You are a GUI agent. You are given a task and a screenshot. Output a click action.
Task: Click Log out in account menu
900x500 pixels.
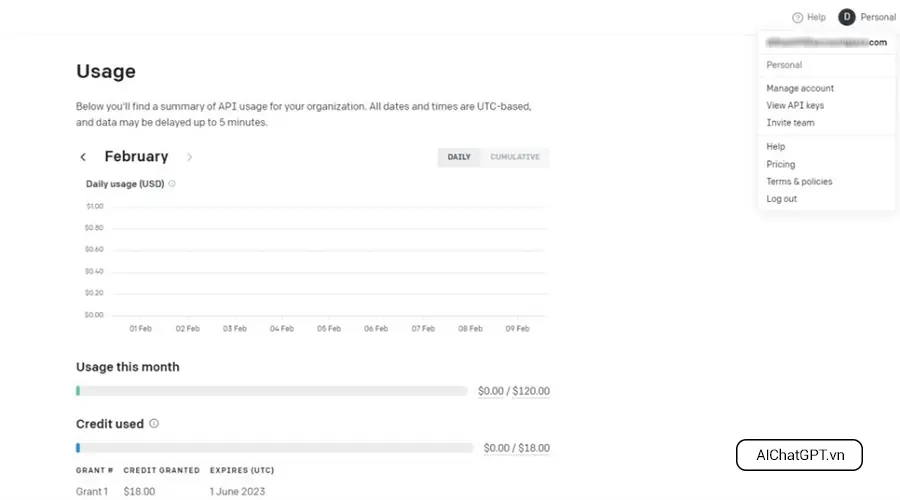click(x=782, y=199)
